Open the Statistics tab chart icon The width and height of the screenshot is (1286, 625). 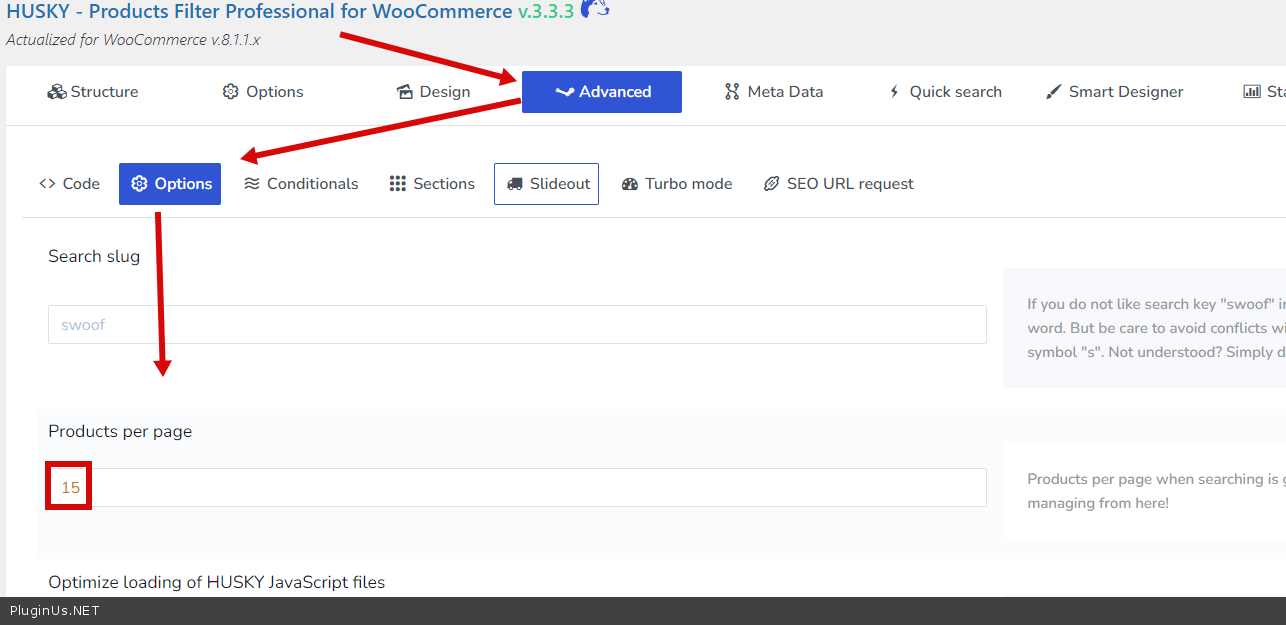pos(1252,92)
